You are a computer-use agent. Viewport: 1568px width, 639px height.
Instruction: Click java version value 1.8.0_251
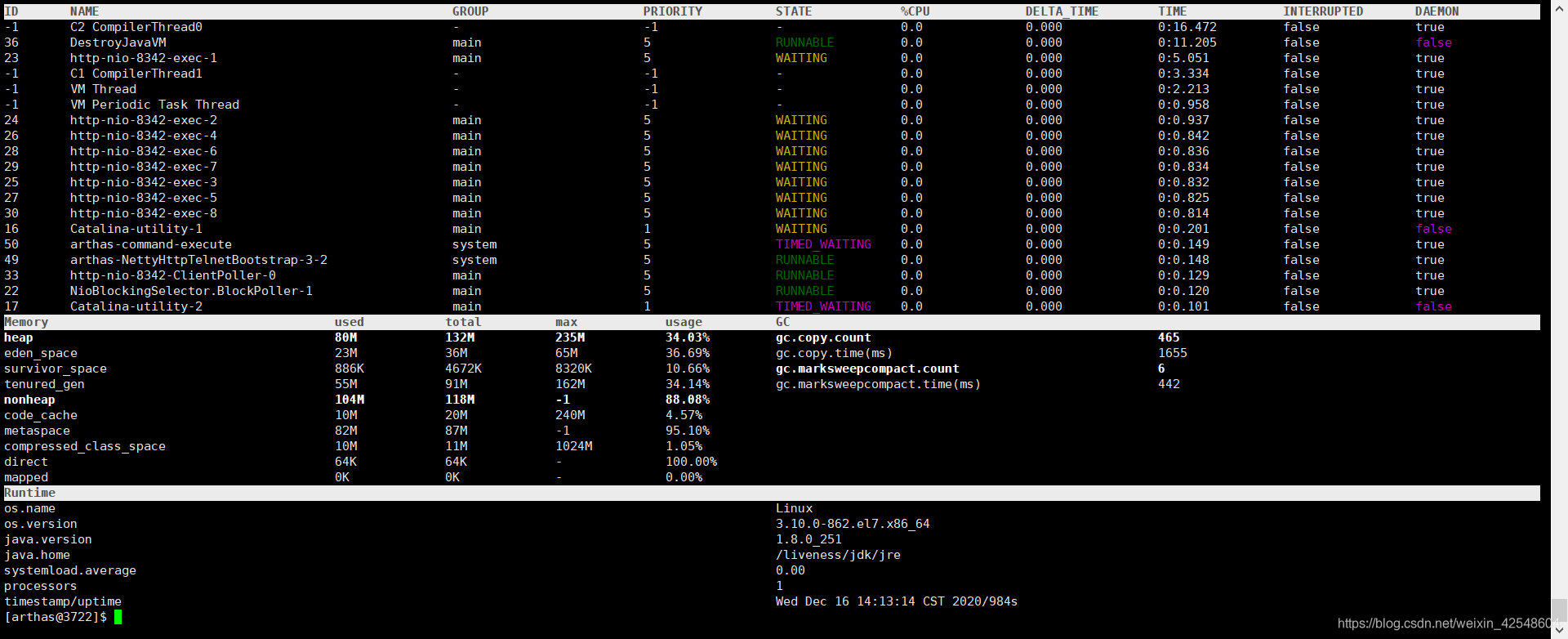[x=808, y=539]
